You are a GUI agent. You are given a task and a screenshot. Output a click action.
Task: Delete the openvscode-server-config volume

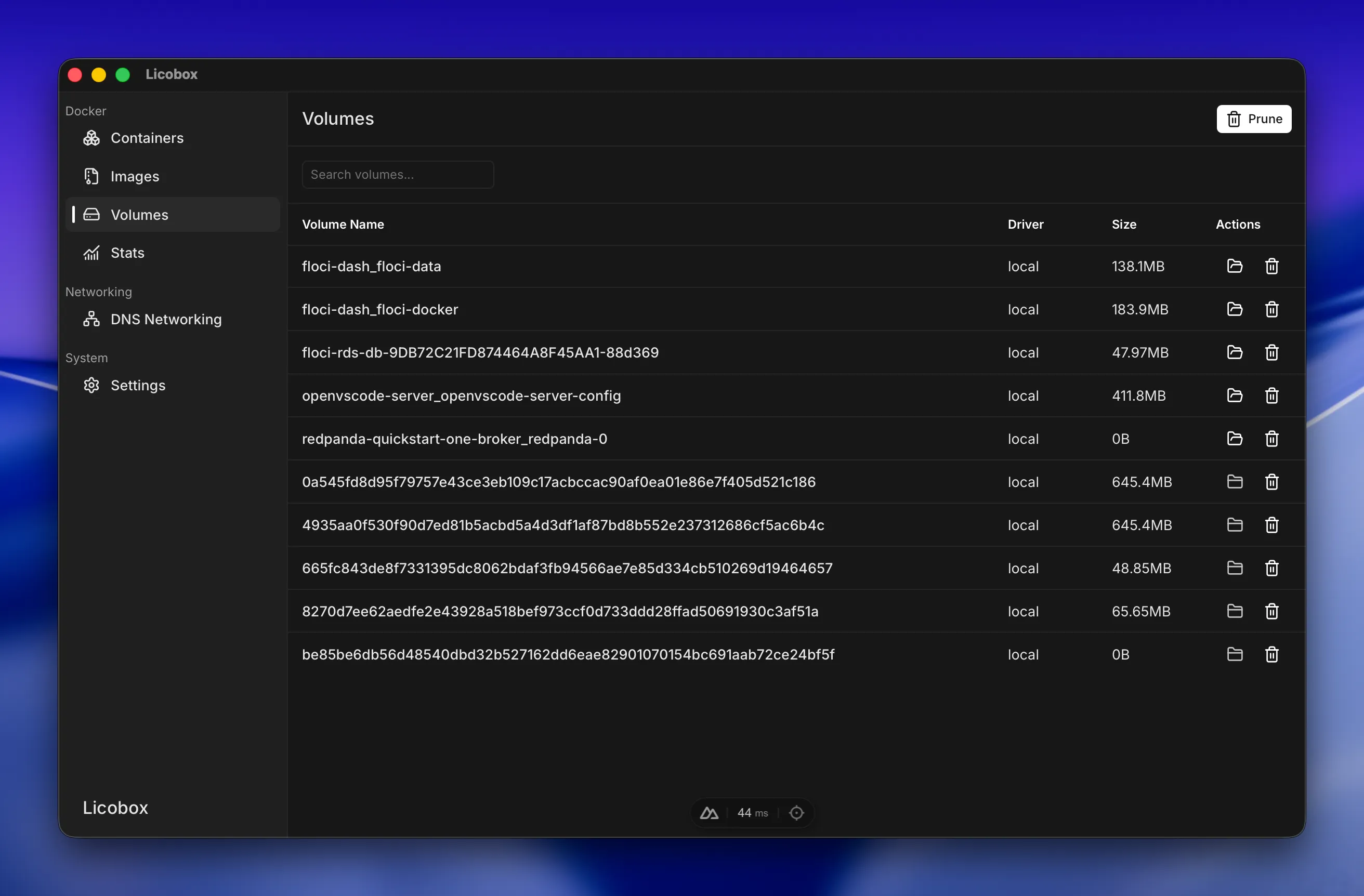click(1271, 396)
